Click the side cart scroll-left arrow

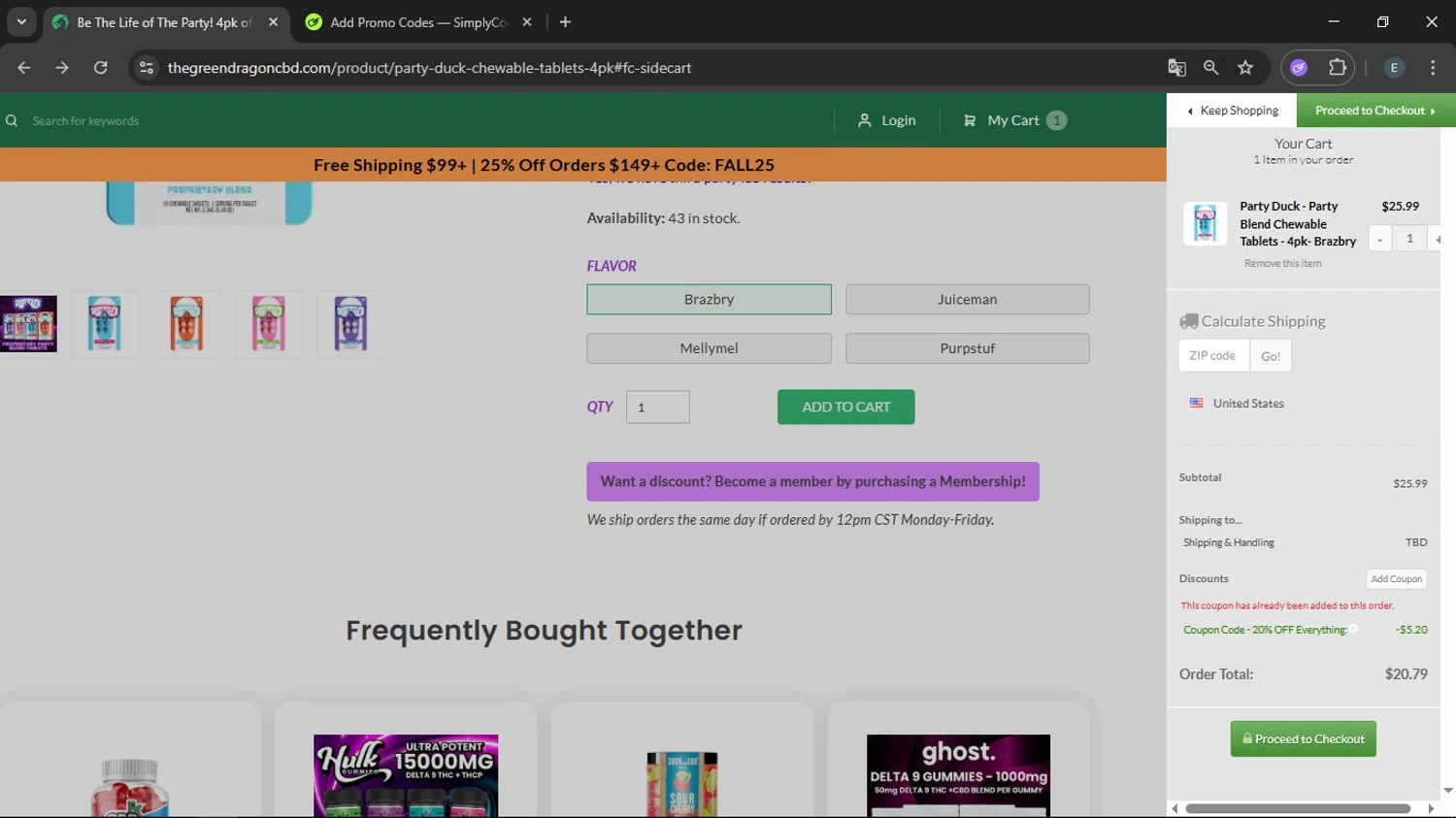(1175, 808)
